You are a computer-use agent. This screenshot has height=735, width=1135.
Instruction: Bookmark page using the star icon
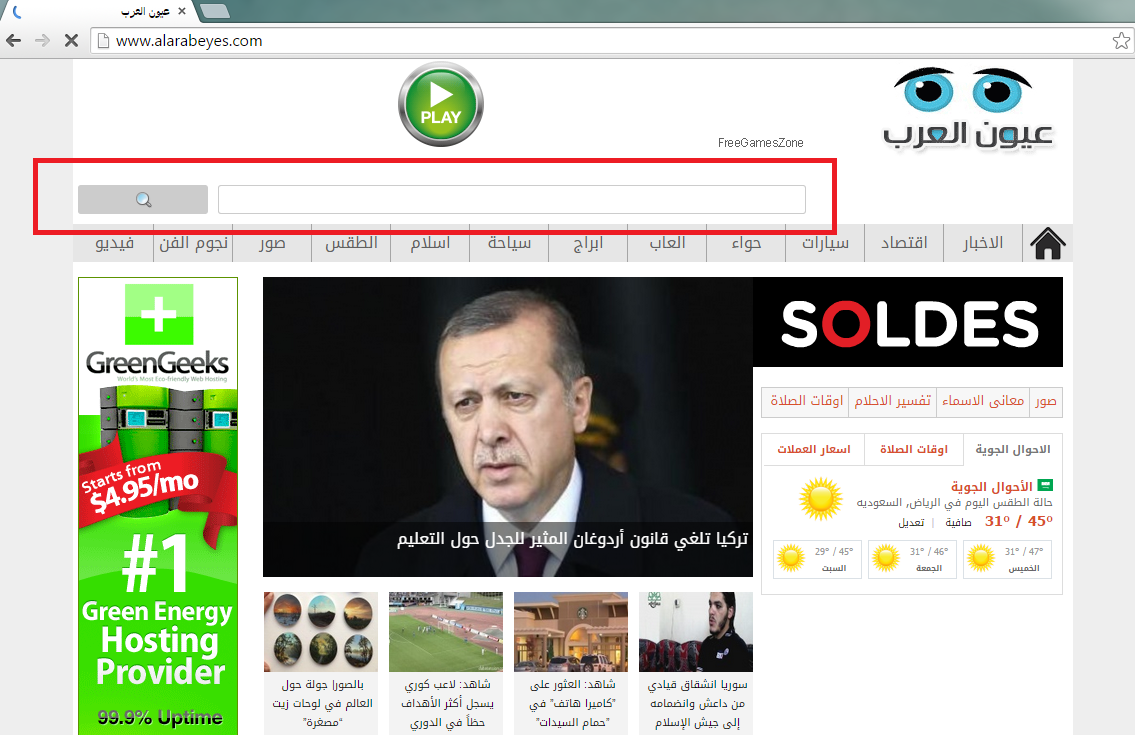[x=1121, y=41]
